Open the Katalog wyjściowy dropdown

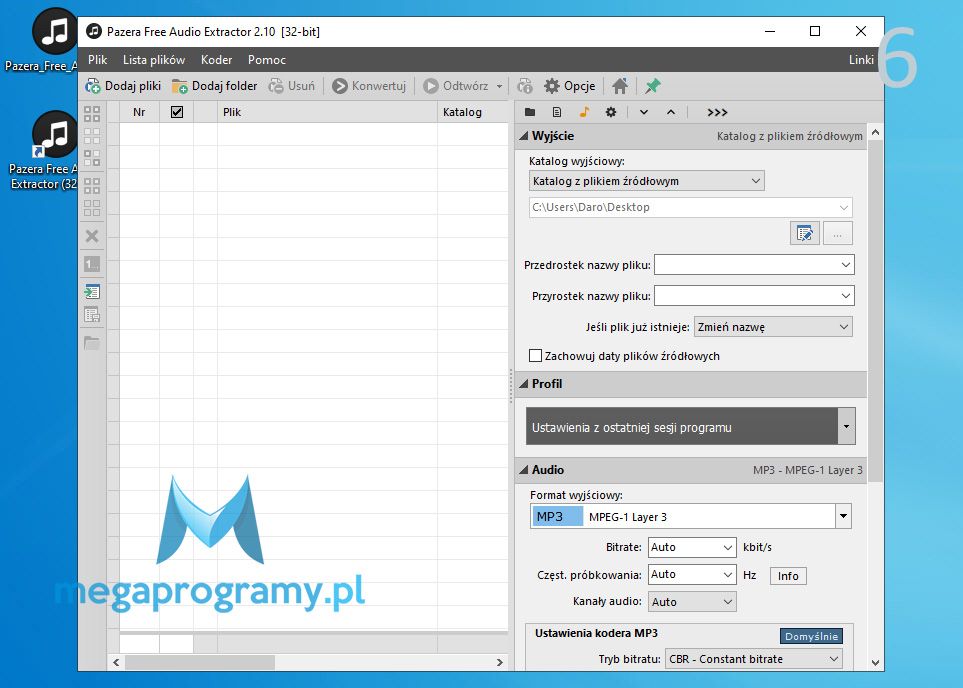click(x=647, y=181)
